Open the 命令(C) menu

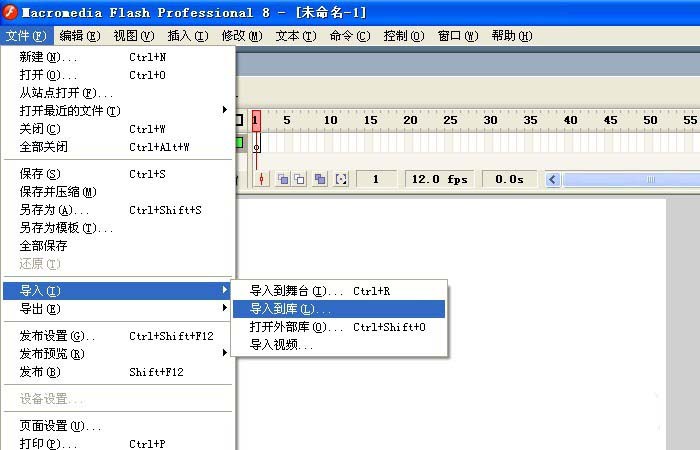pos(350,36)
